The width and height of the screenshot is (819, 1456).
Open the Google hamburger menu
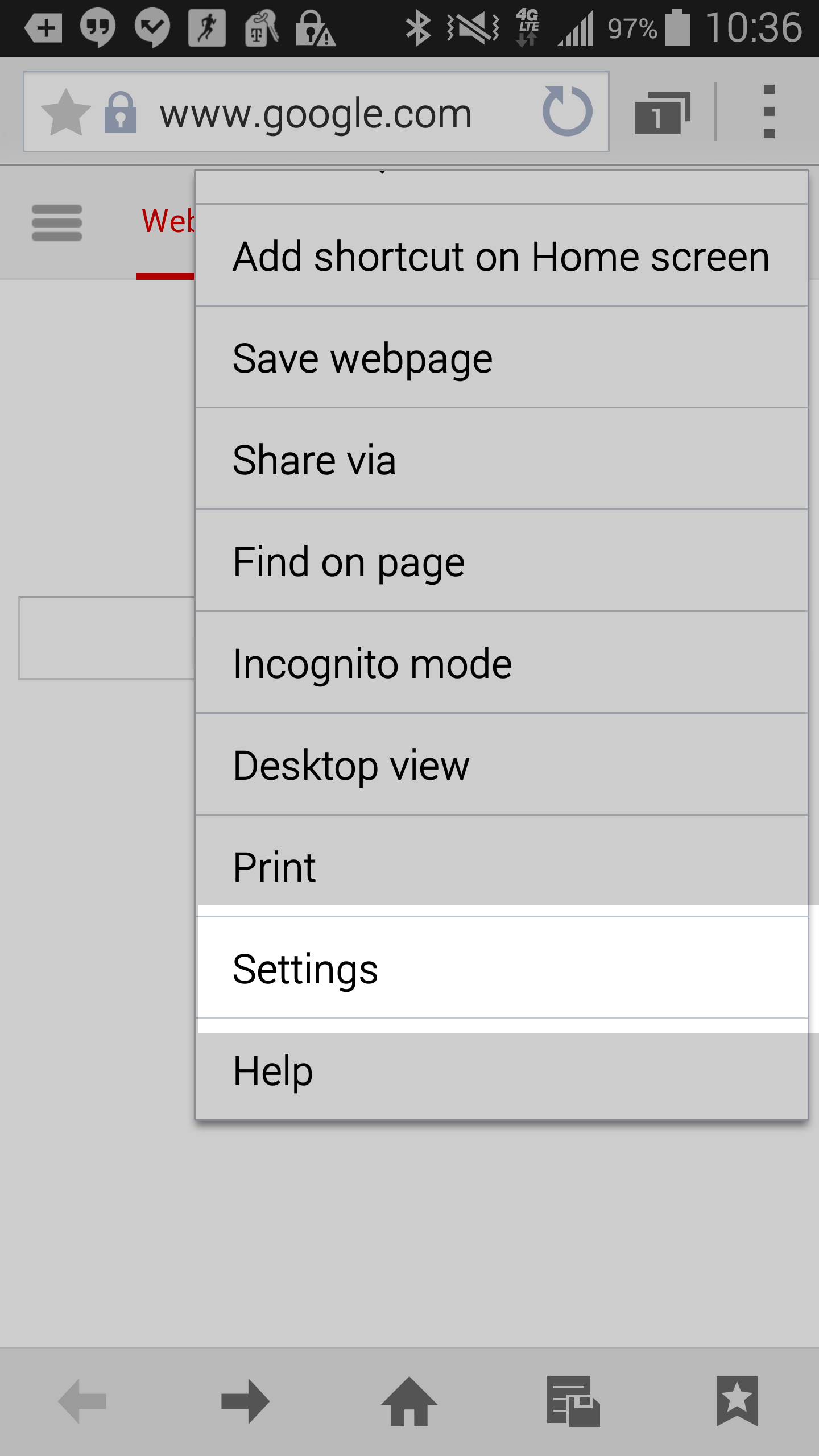pyautogui.click(x=57, y=223)
